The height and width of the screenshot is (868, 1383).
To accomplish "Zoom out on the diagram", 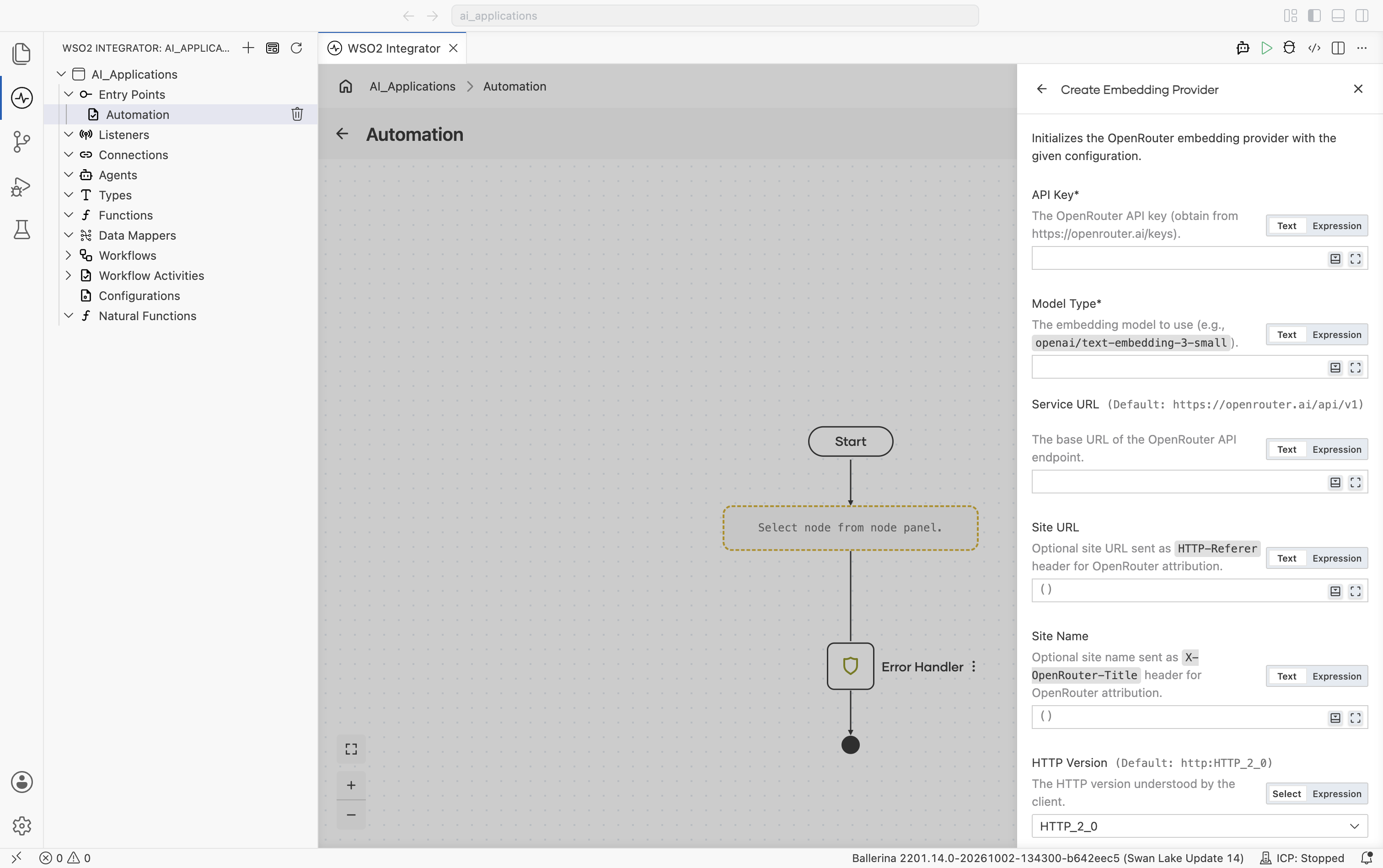I will point(351,814).
